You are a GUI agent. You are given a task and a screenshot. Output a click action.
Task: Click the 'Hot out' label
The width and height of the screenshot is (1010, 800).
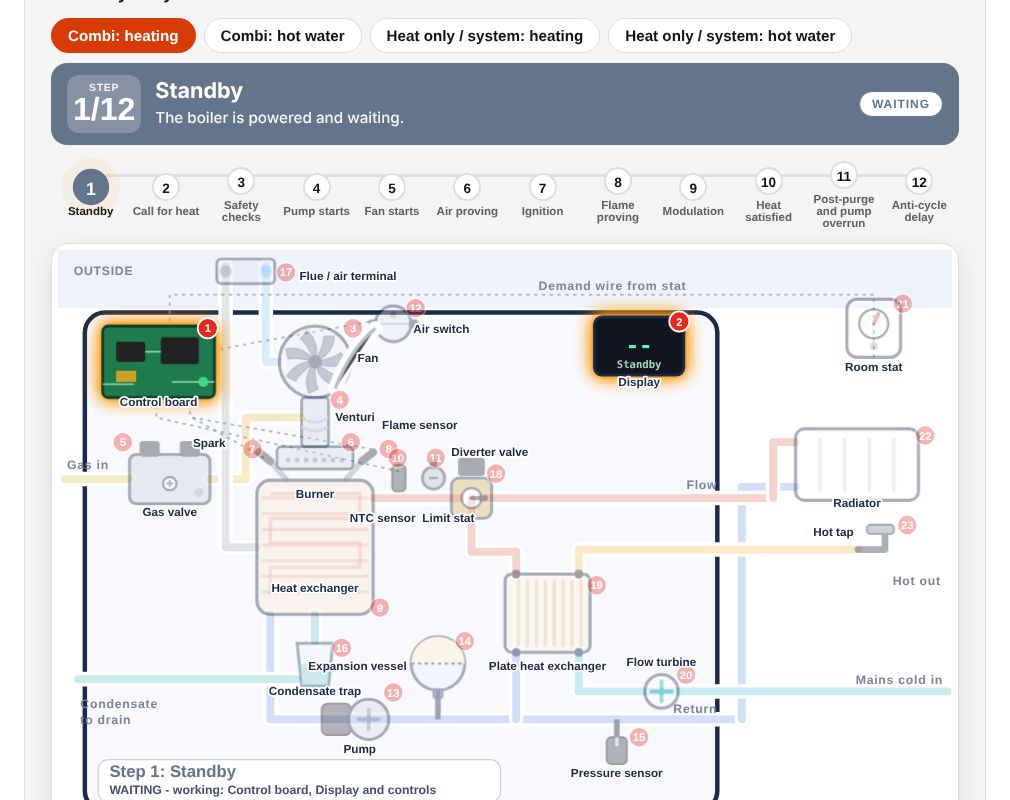pos(916,581)
